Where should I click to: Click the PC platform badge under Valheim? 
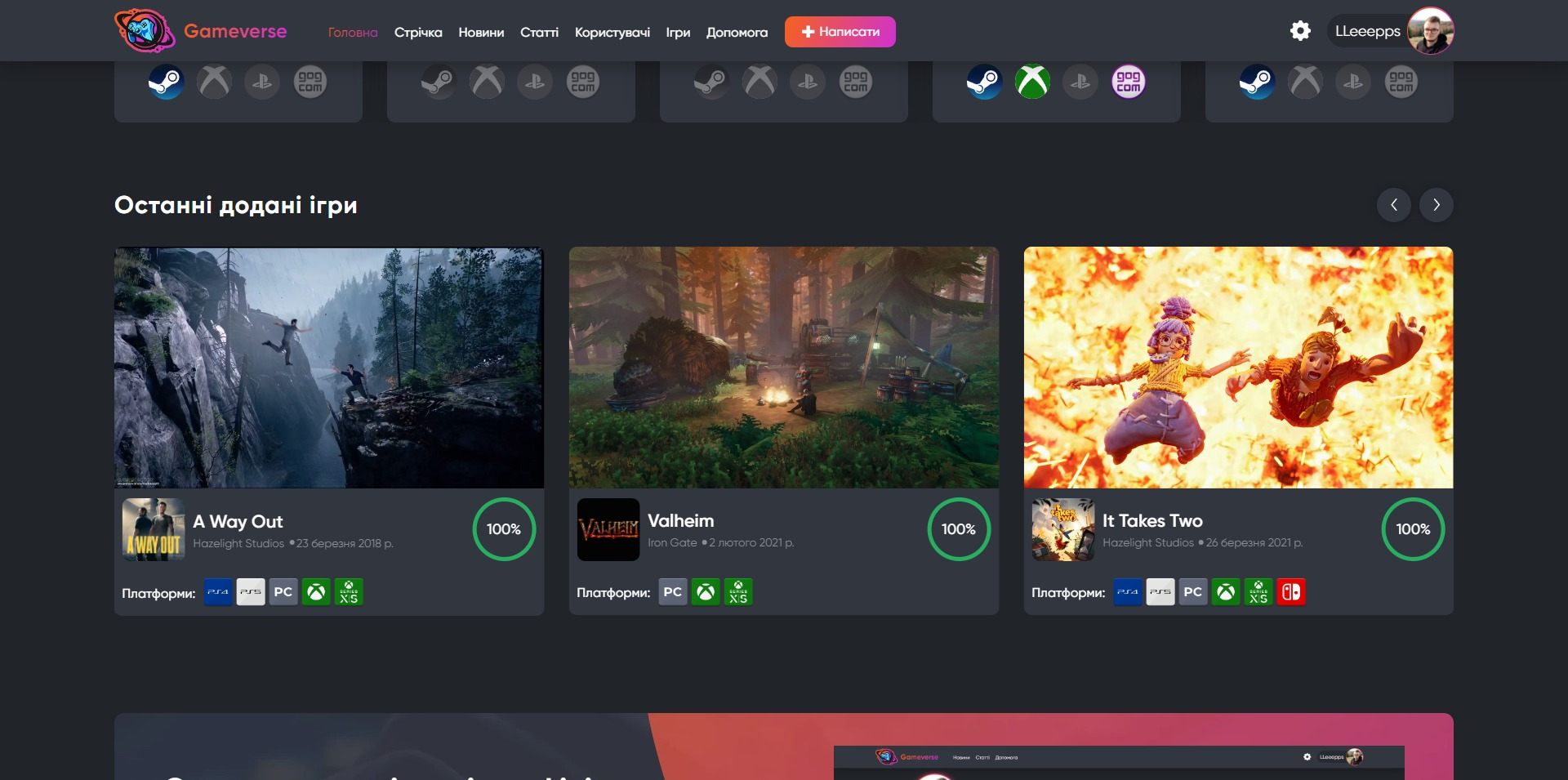pos(673,592)
